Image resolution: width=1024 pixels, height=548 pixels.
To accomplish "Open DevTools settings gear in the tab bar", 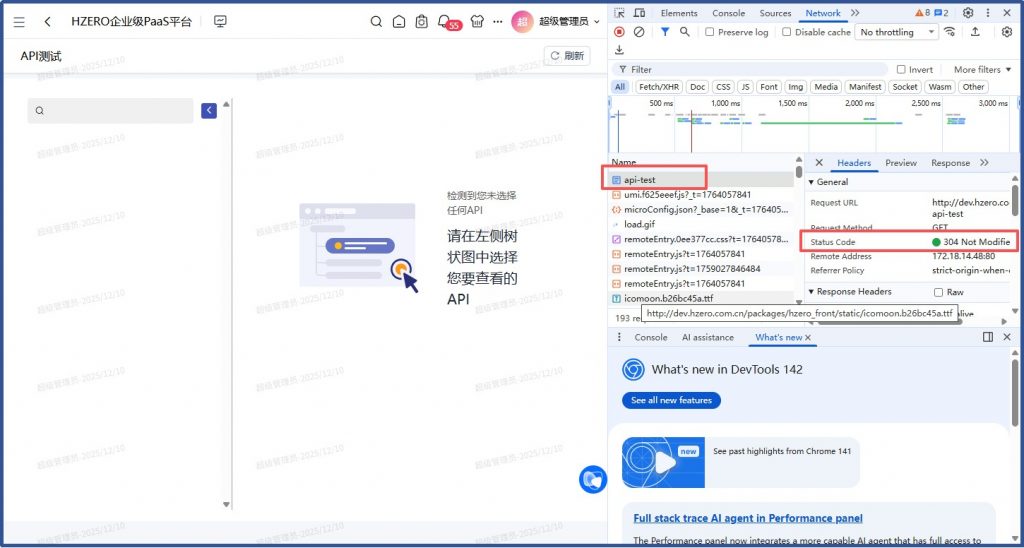I will tap(968, 13).
